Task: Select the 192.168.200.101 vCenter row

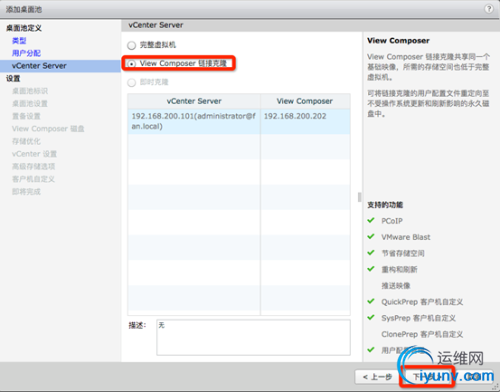Action: 239,121
